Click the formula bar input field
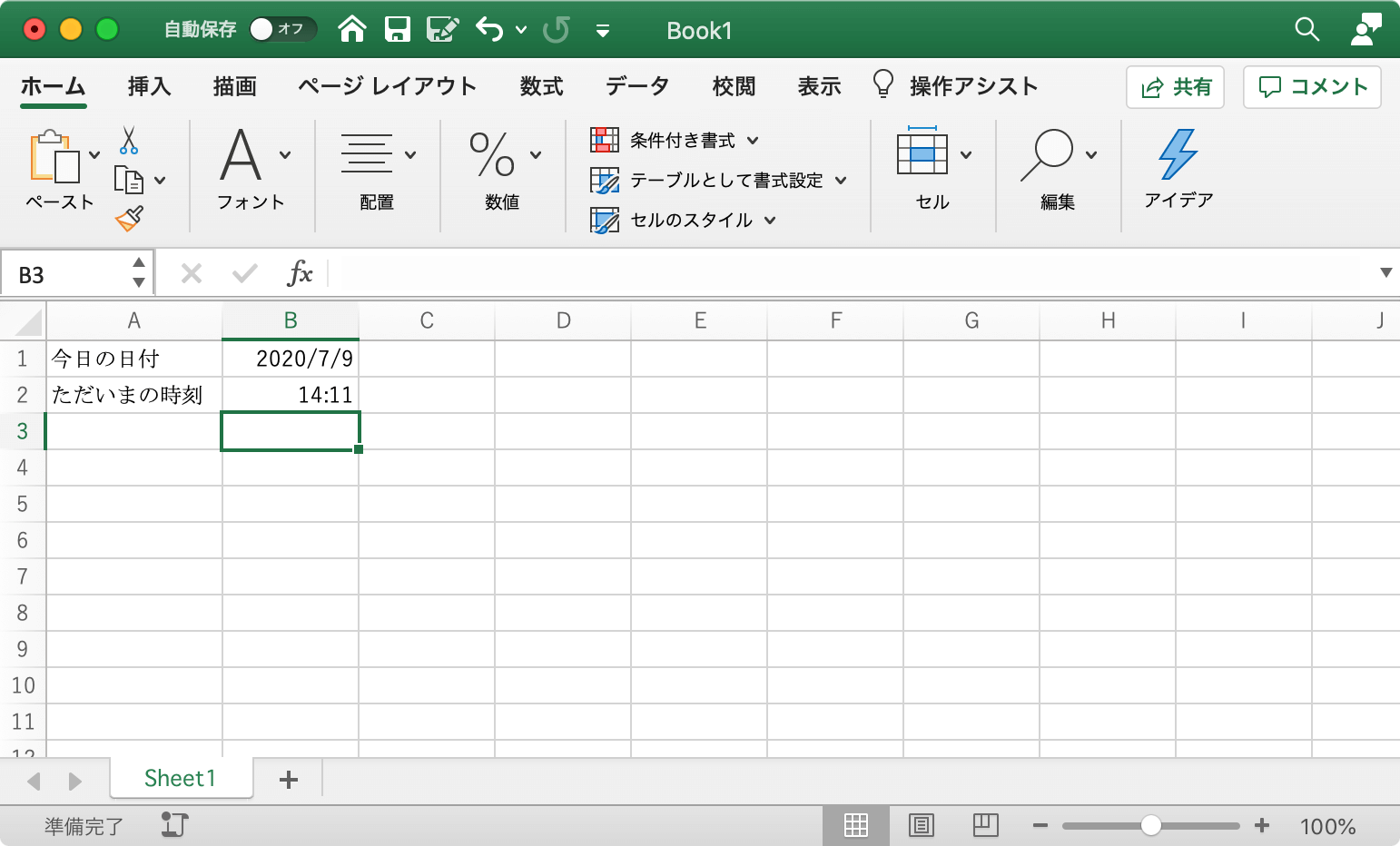 pyautogui.click(x=852, y=273)
